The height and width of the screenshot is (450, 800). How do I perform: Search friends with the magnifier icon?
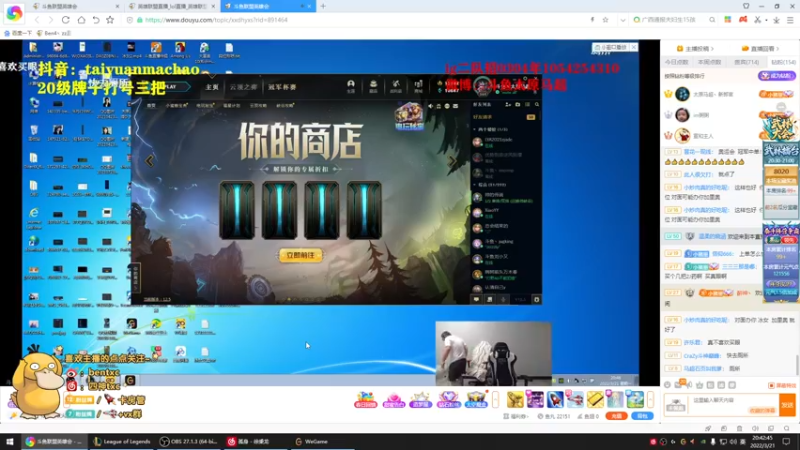click(x=536, y=105)
